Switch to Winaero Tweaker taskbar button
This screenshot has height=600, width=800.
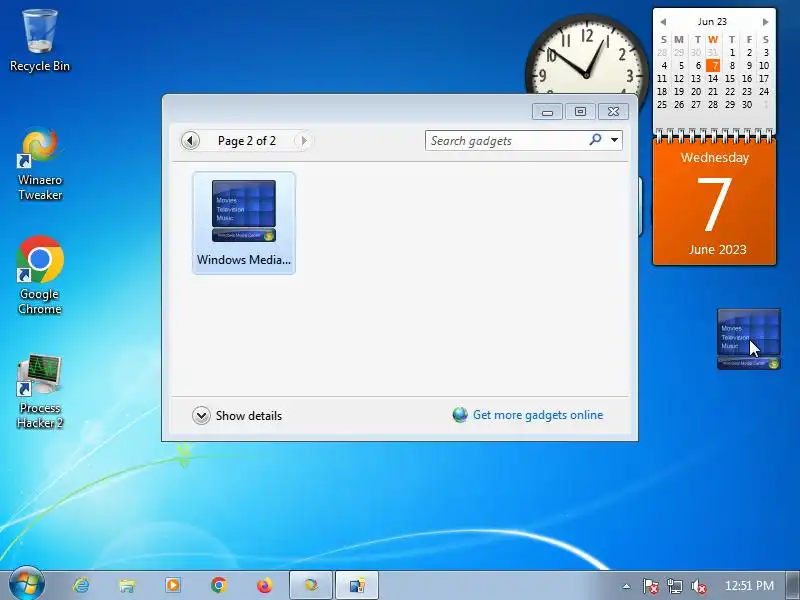click(311, 585)
